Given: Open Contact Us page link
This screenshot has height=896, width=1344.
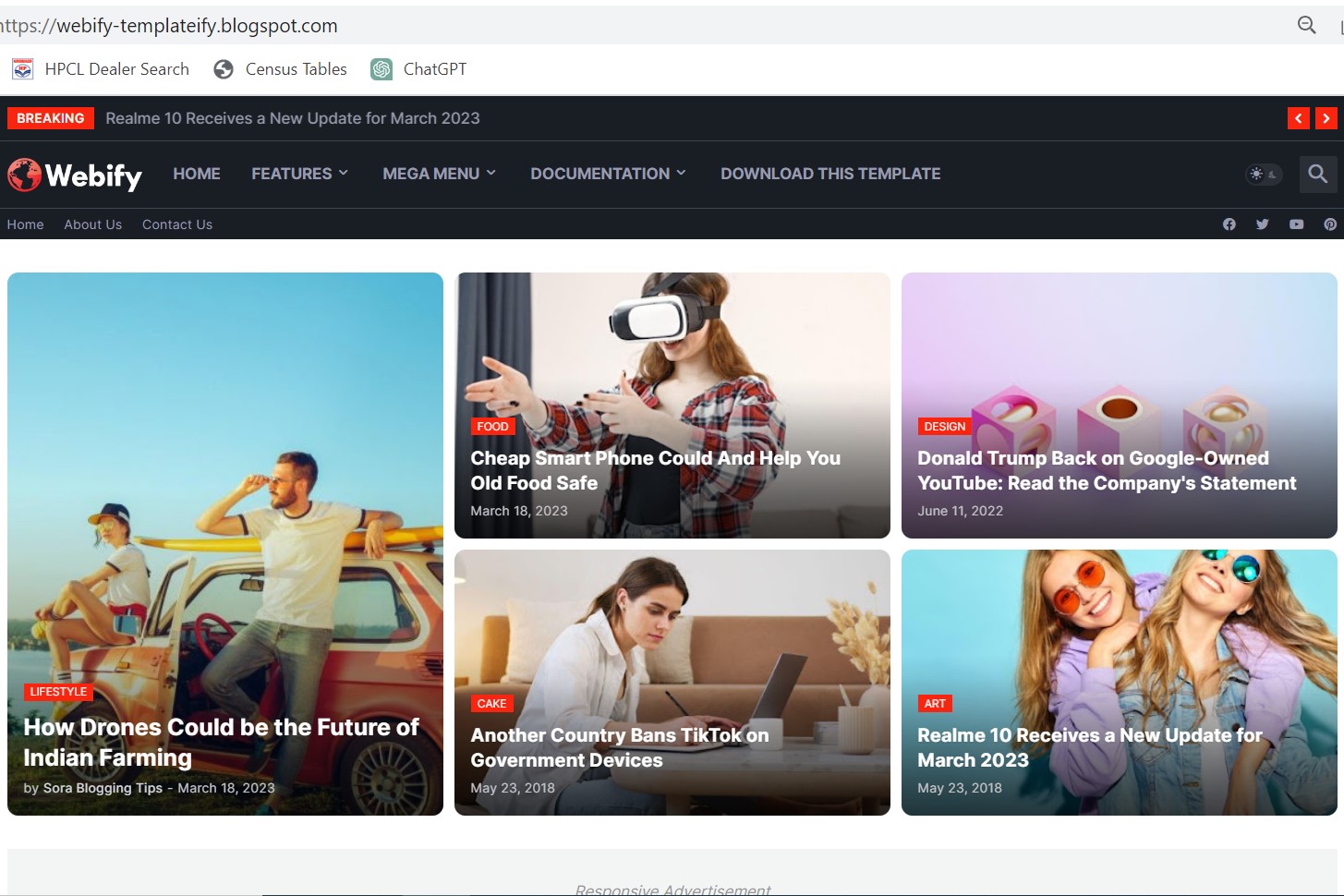Looking at the screenshot, I should [177, 224].
